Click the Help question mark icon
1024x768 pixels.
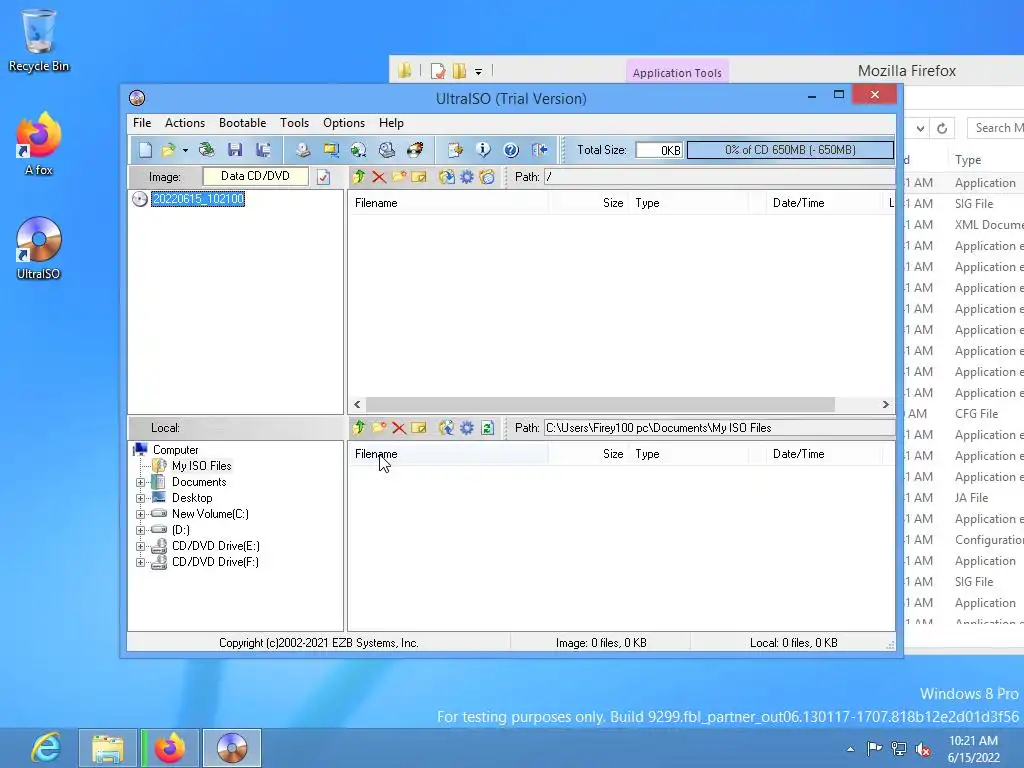[x=511, y=150]
